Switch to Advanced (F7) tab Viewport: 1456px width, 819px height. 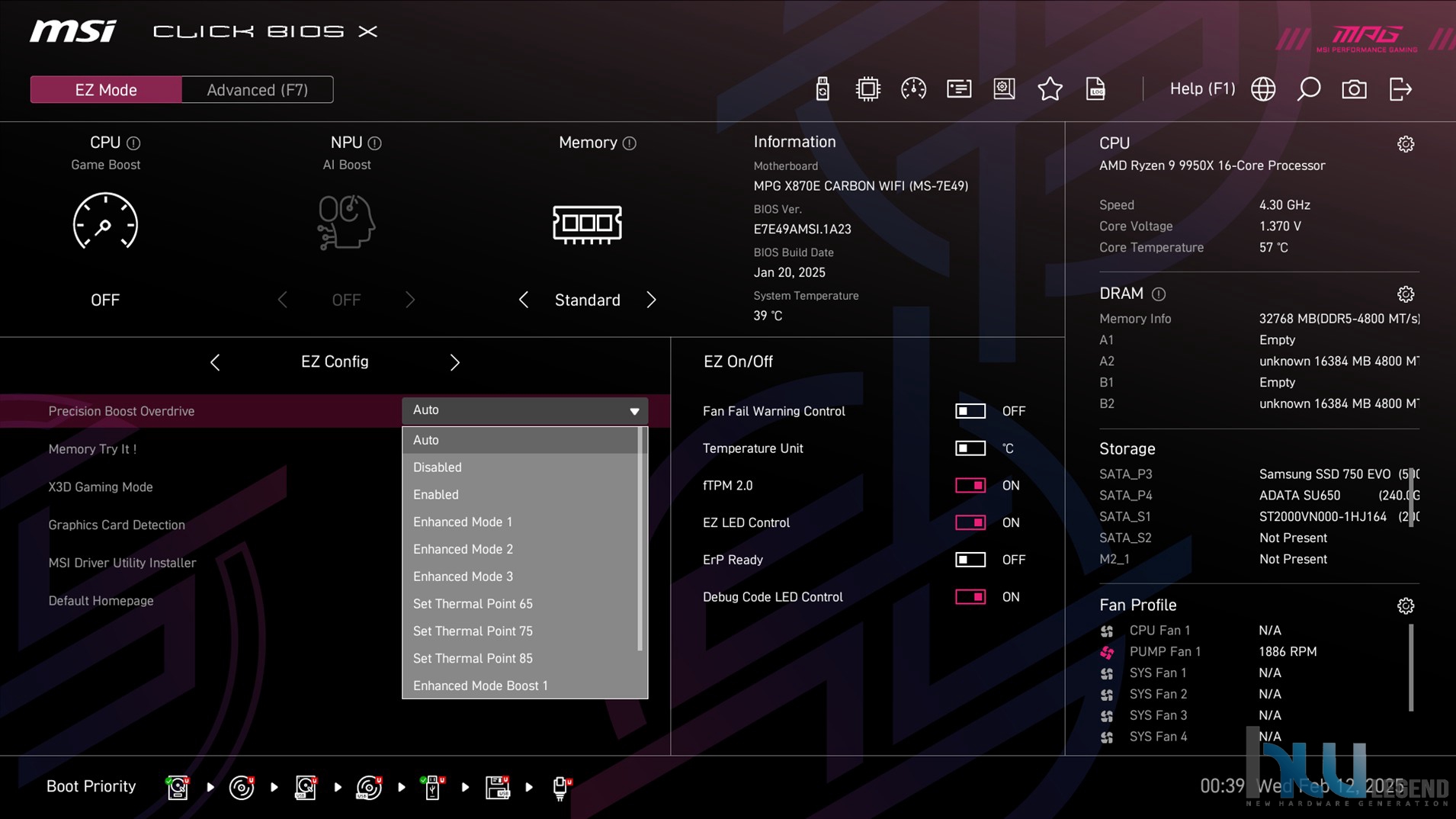tap(258, 90)
